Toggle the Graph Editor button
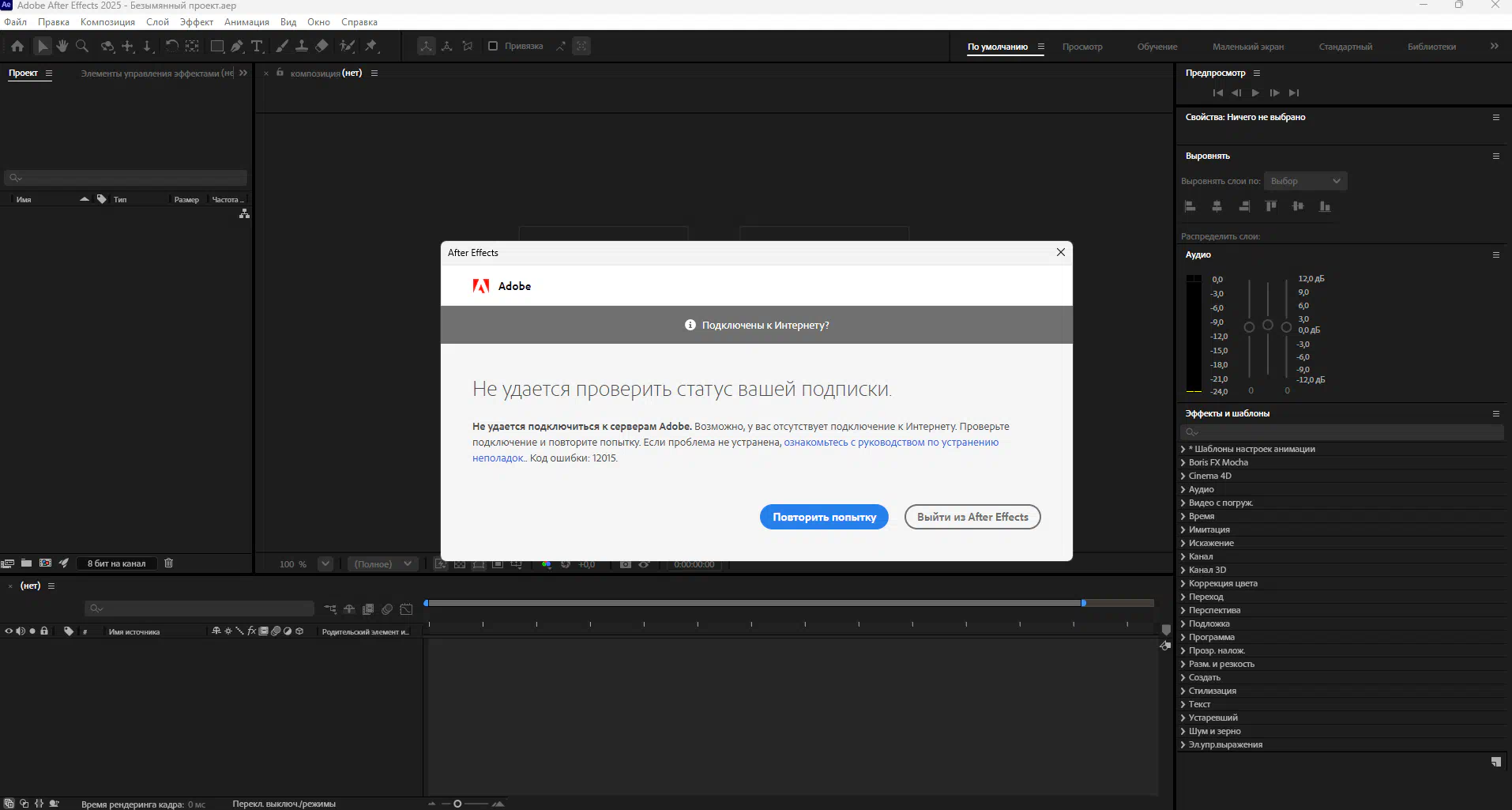 pos(406,609)
